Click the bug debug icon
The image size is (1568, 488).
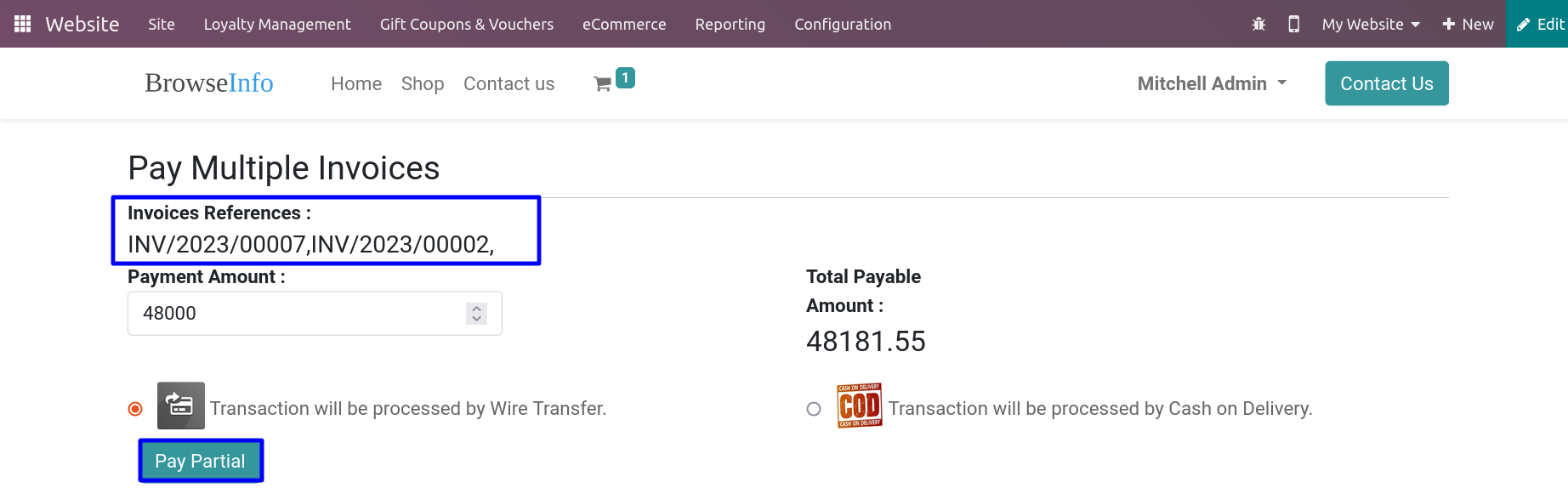click(x=1258, y=24)
